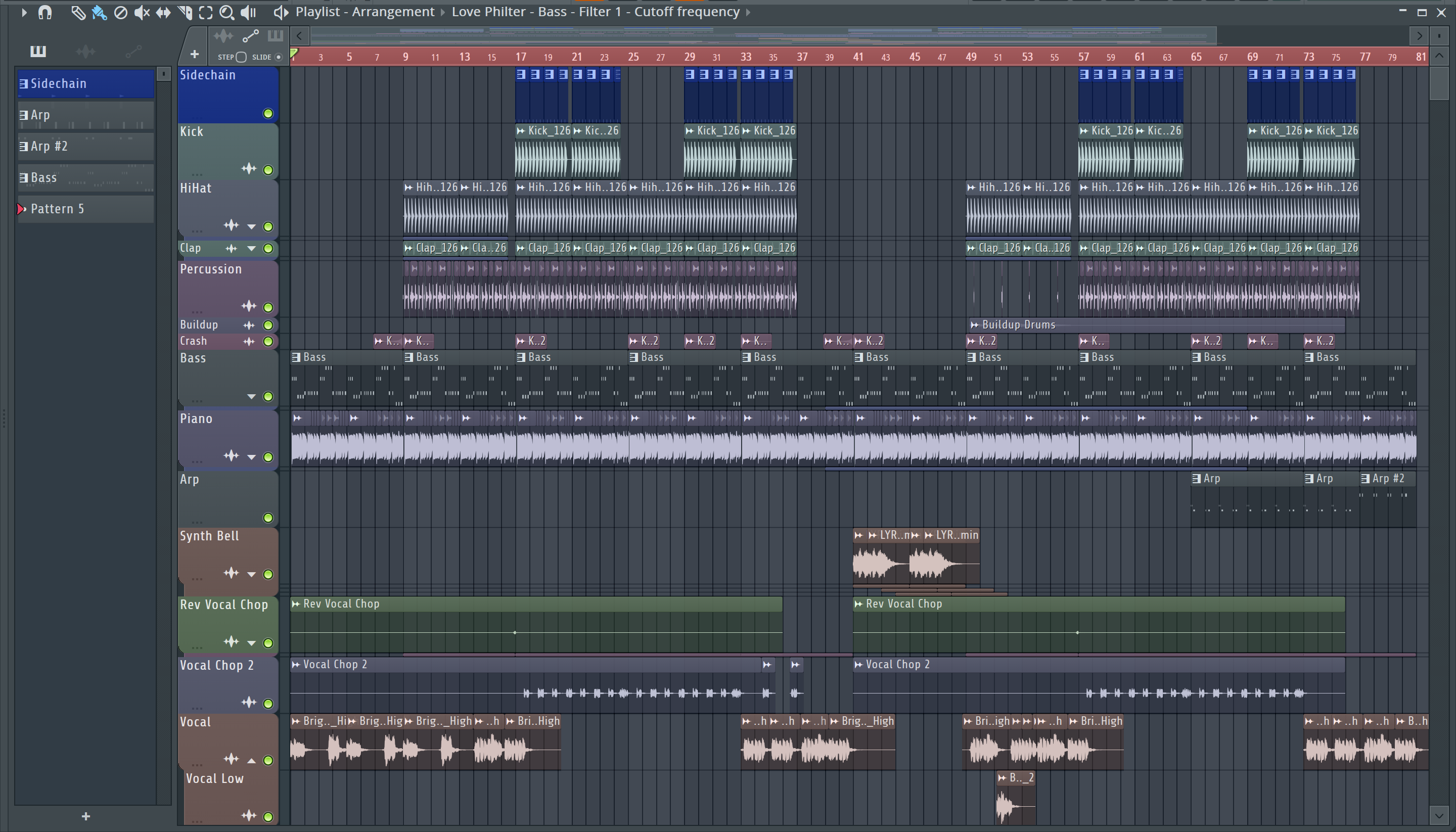
Task: Show audio clips filter in track header
Action: (x=223, y=36)
